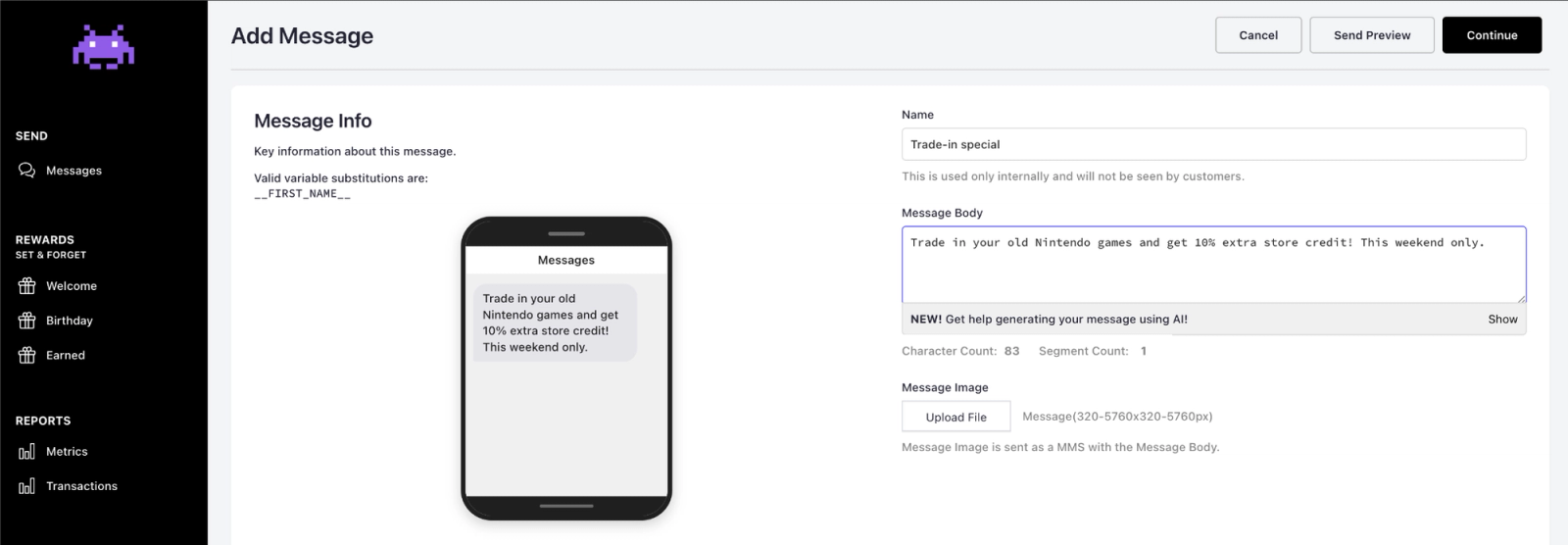Open Messages in the sidebar
This screenshot has height=545, width=1568.
click(73, 171)
